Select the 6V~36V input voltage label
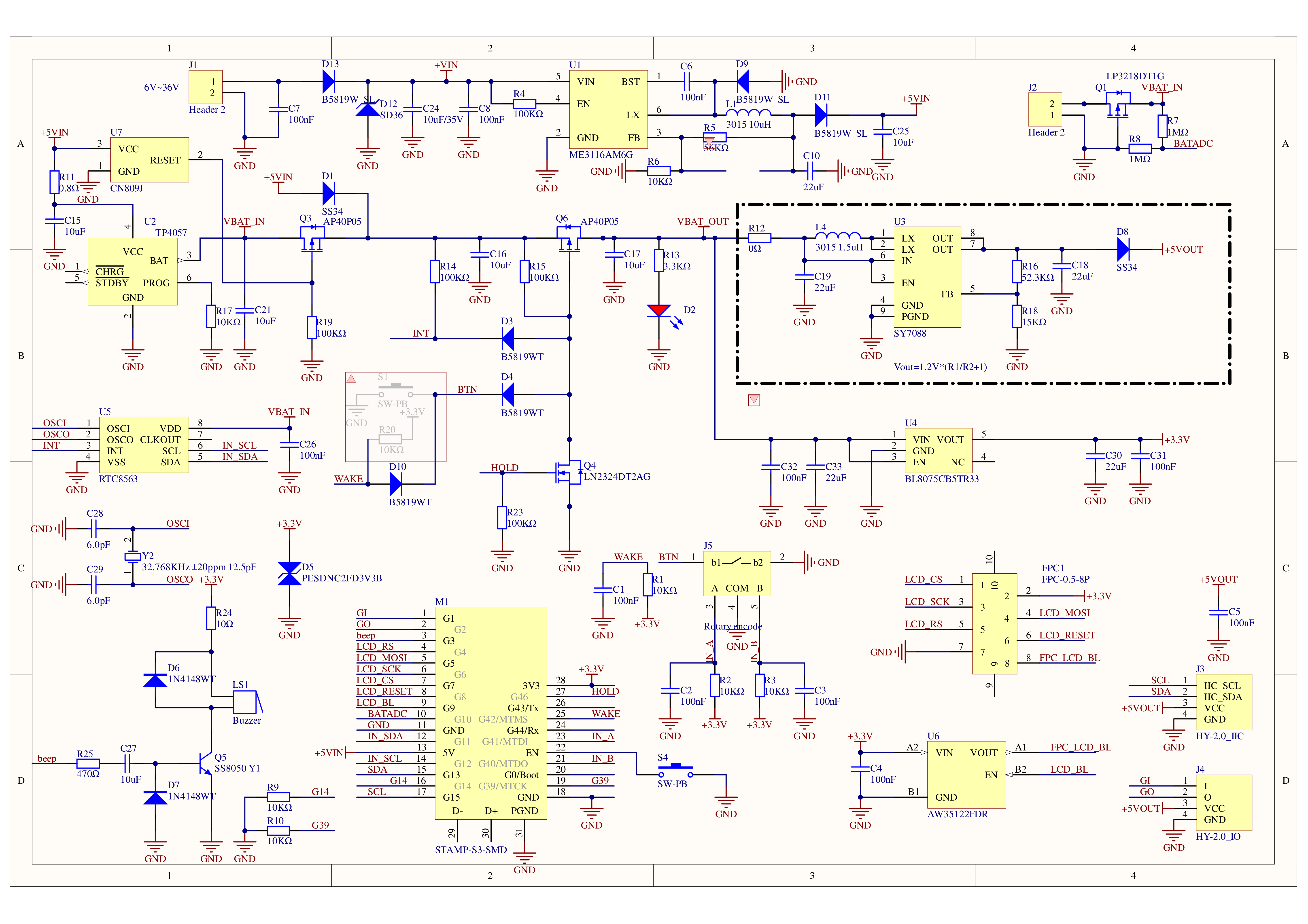 161,87
